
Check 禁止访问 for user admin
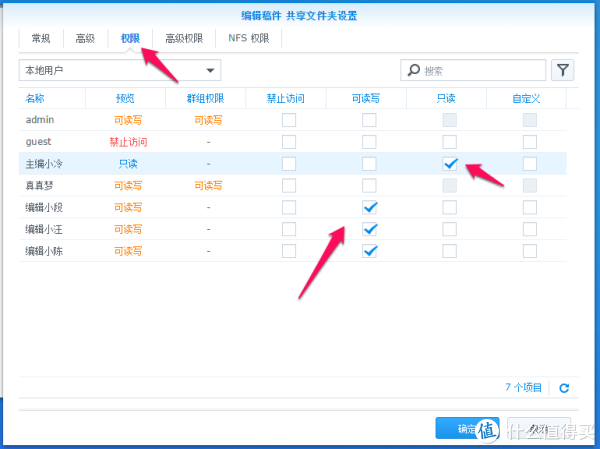[x=289, y=120]
